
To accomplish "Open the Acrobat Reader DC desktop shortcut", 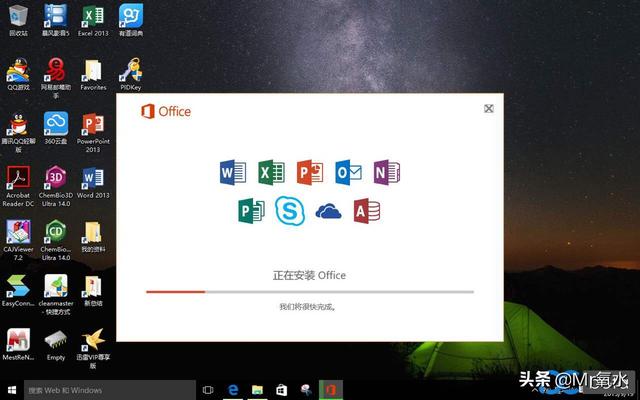I will click(18, 180).
